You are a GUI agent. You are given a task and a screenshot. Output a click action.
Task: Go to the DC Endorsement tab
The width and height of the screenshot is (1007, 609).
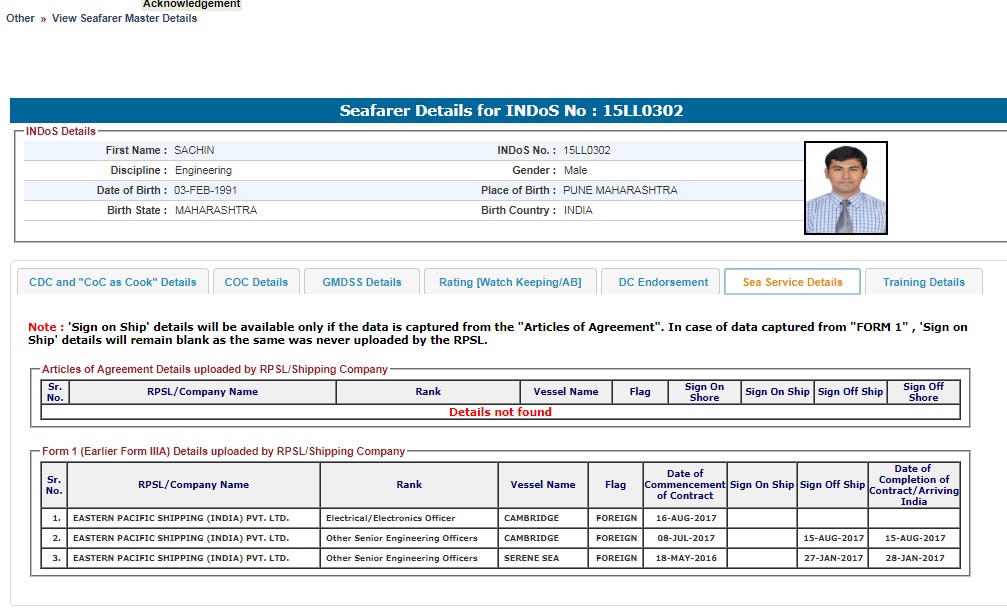[663, 282]
